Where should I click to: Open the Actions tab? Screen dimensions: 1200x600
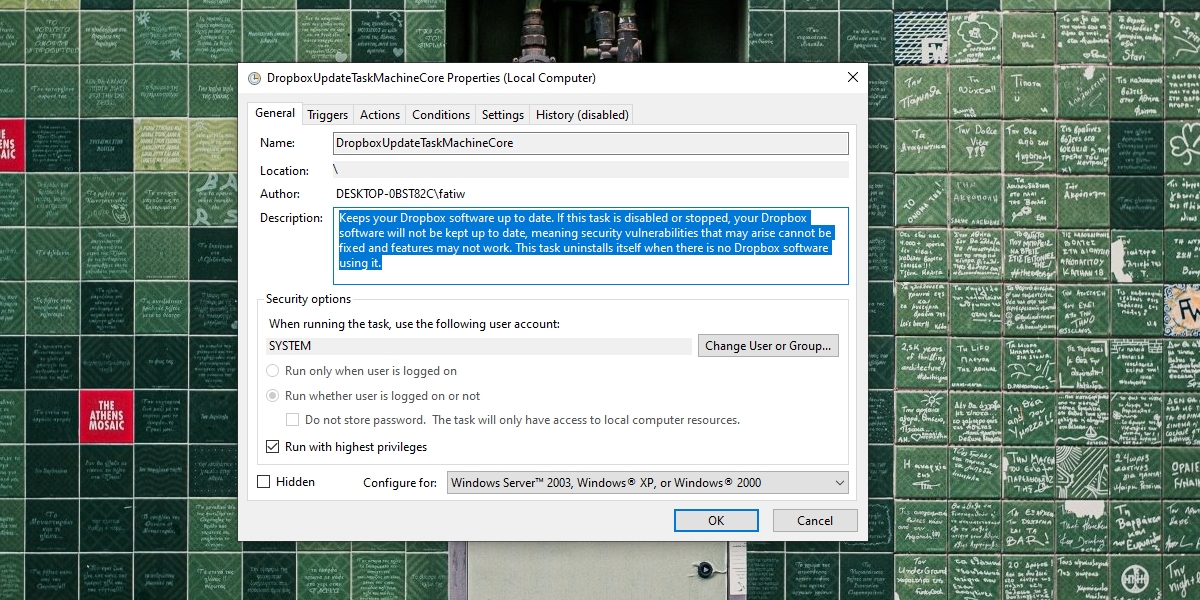[380, 115]
